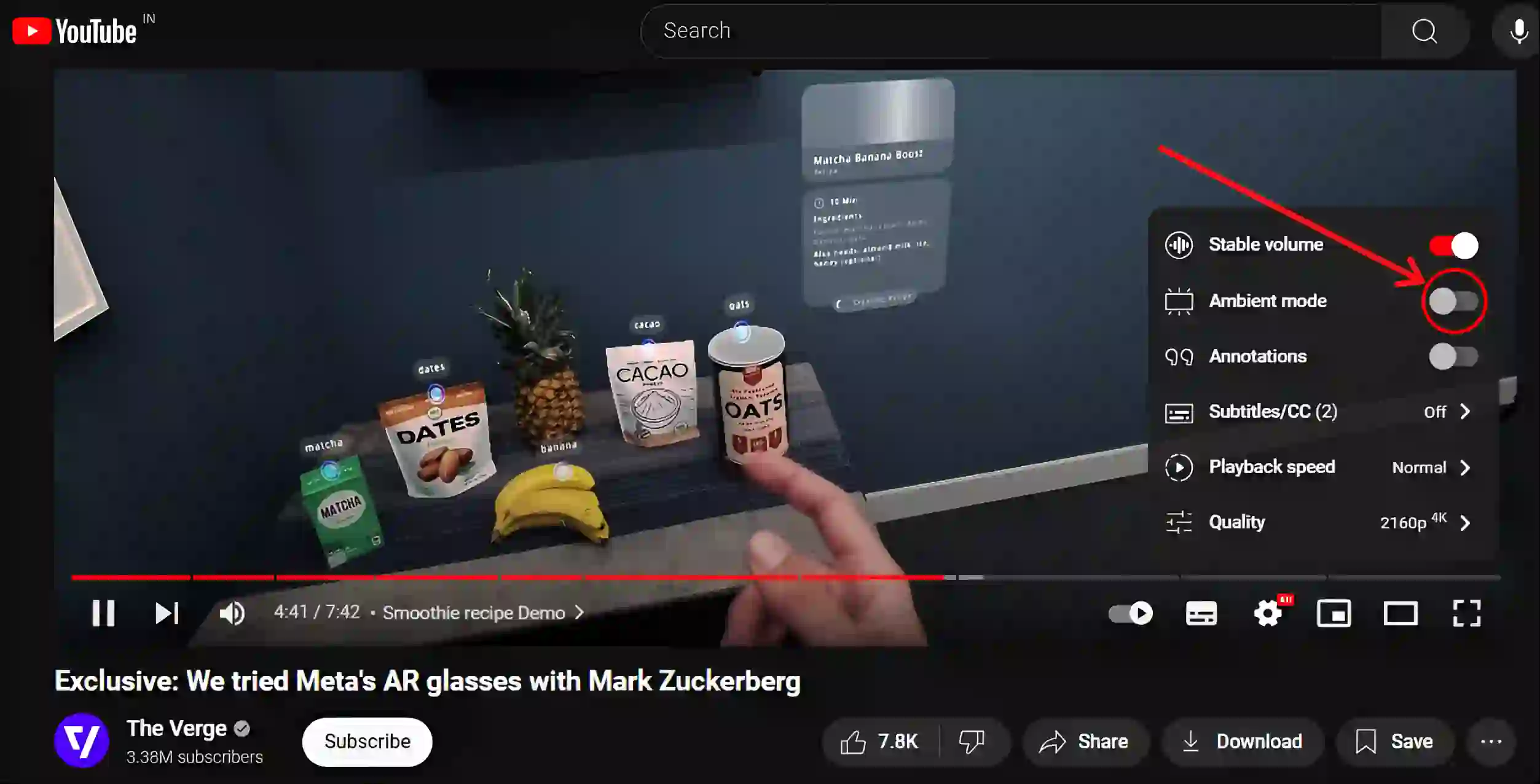Image resolution: width=1540 pixels, height=784 pixels.
Task: Click the like button with 7.8K
Action: 878,741
